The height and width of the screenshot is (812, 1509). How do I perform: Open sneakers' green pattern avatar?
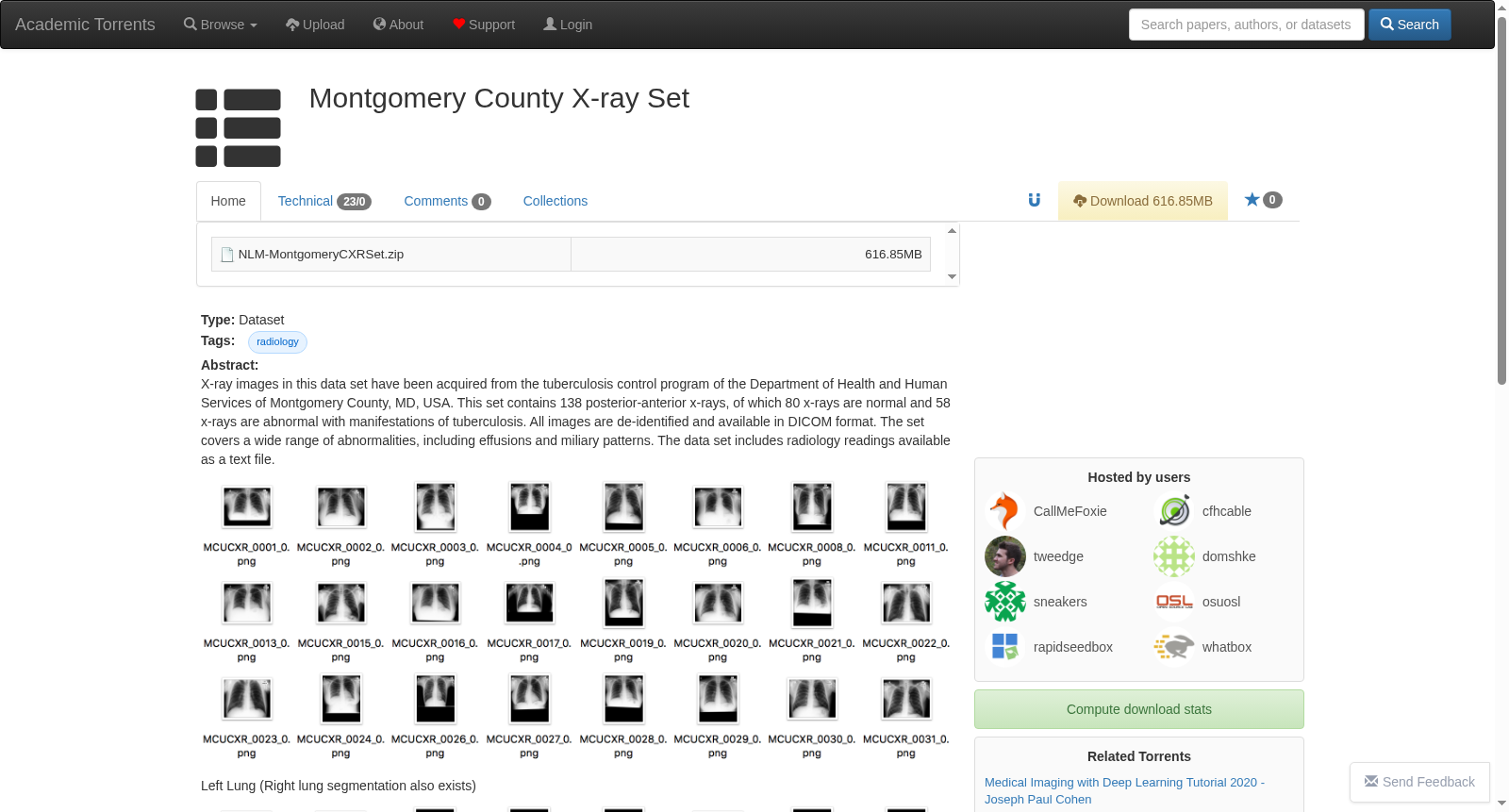[1005, 602]
